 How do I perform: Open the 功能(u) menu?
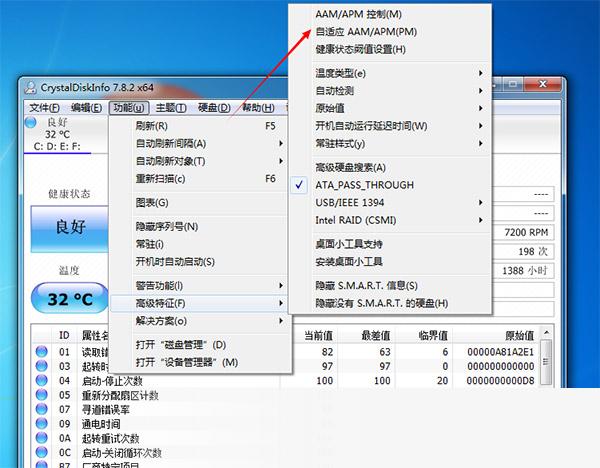tap(129, 108)
